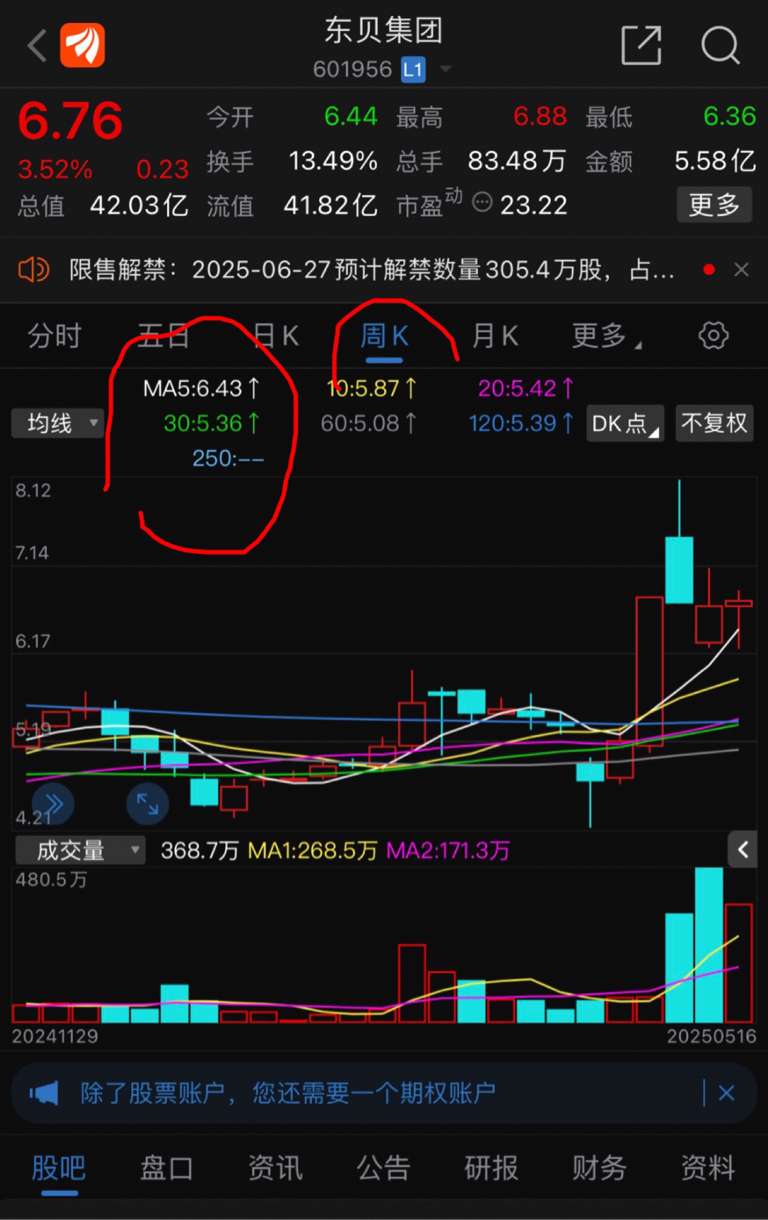Toggle the DK点 signal option
This screenshot has height=1220, width=768.
(x=626, y=423)
